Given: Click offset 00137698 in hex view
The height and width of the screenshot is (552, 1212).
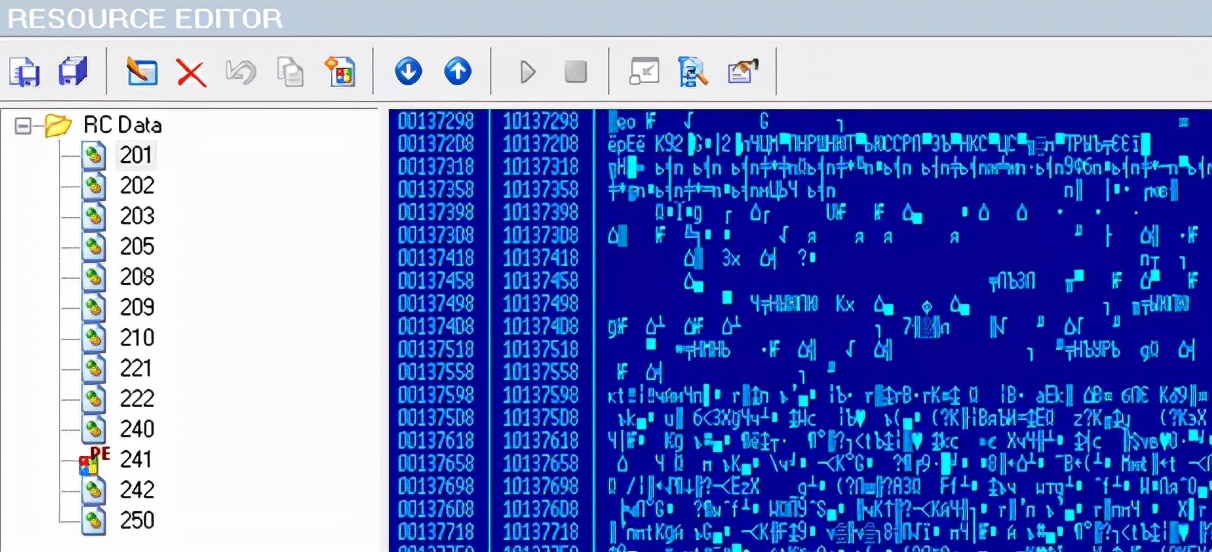Looking at the screenshot, I should pyautogui.click(x=435, y=487).
